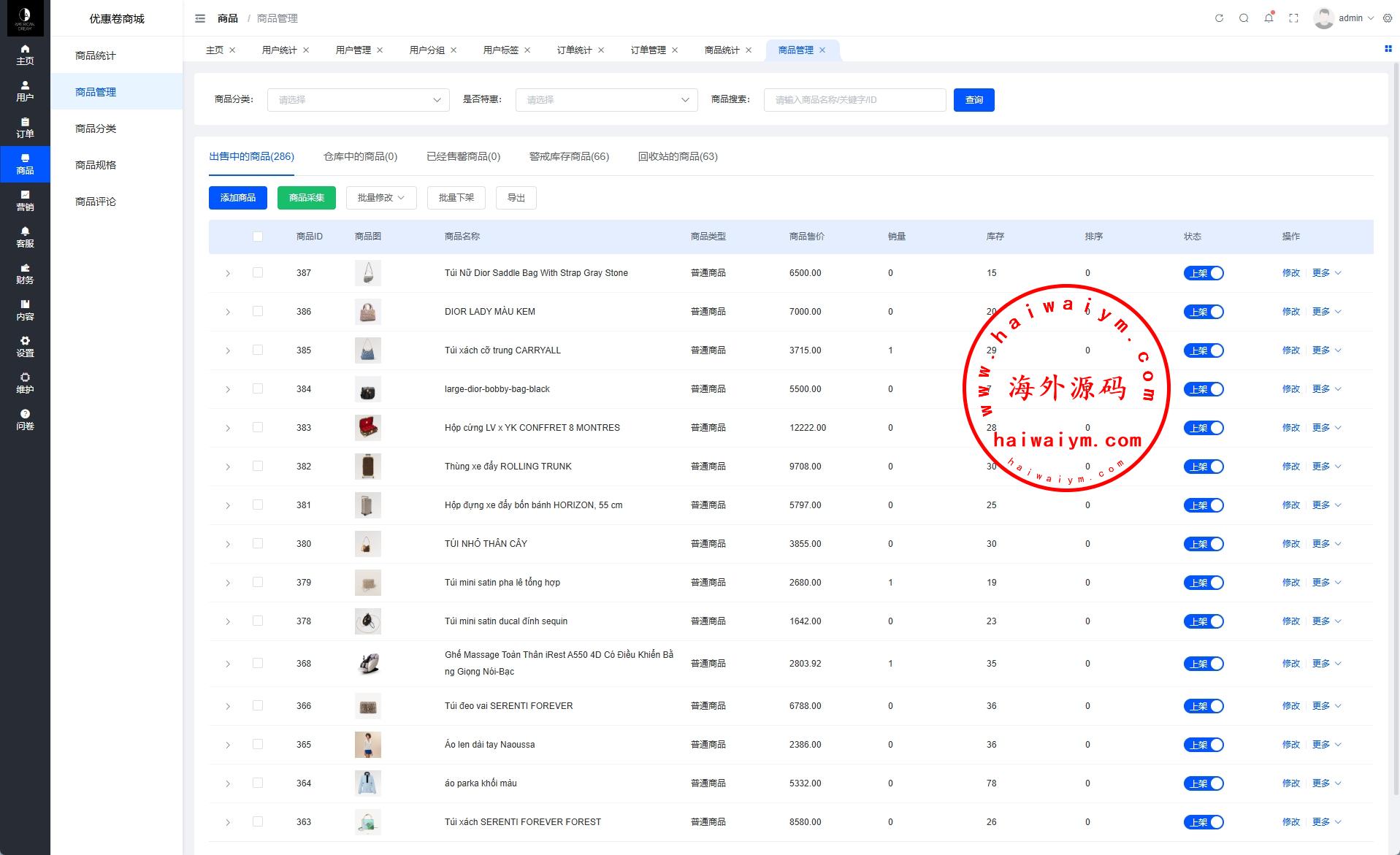Toggle fullscreen mode icon
The height and width of the screenshot is (855, 1400).
tap(1293, 18)
